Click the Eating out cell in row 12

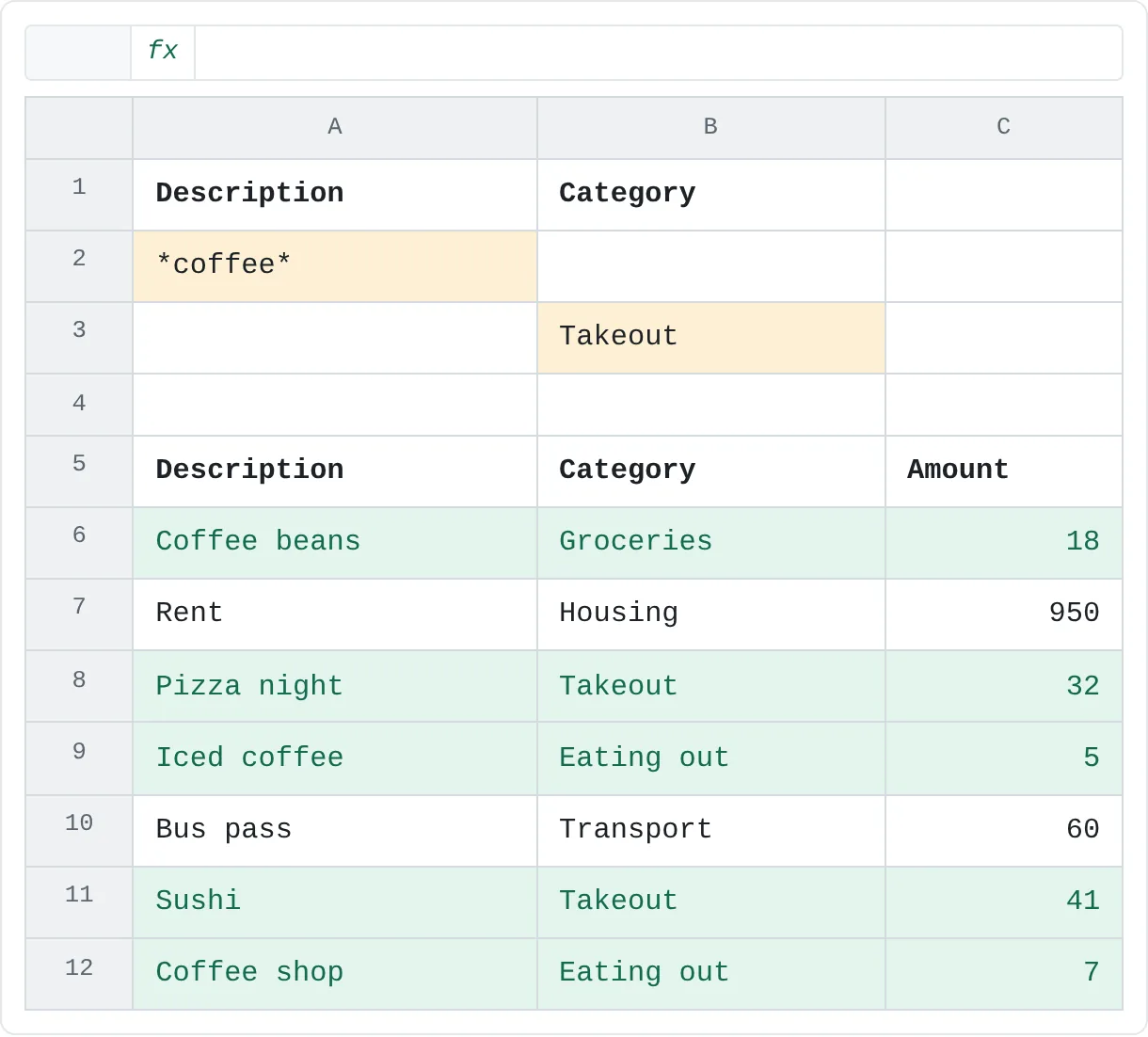pyautogui.click(x=711, y=974)
